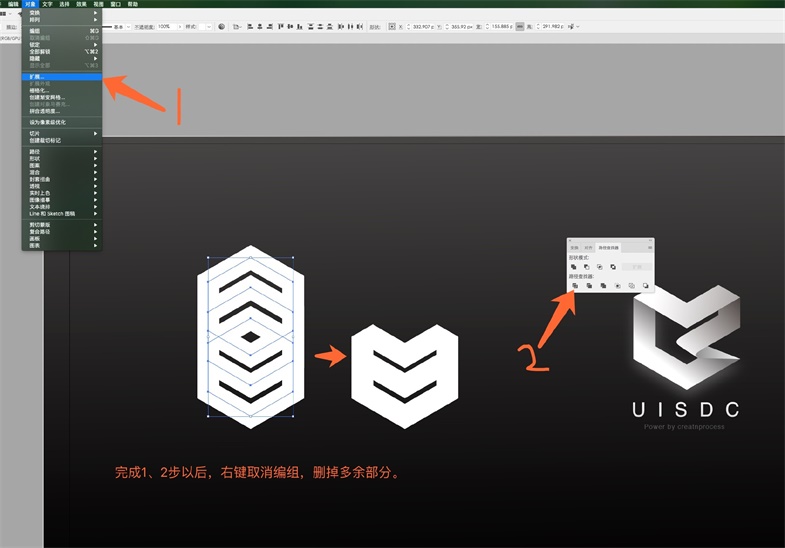This screenshot has width=785, height=548.
Task: Click the Minus Front shape mode icon
Action: pyautogui.click(x=586, y=267)
